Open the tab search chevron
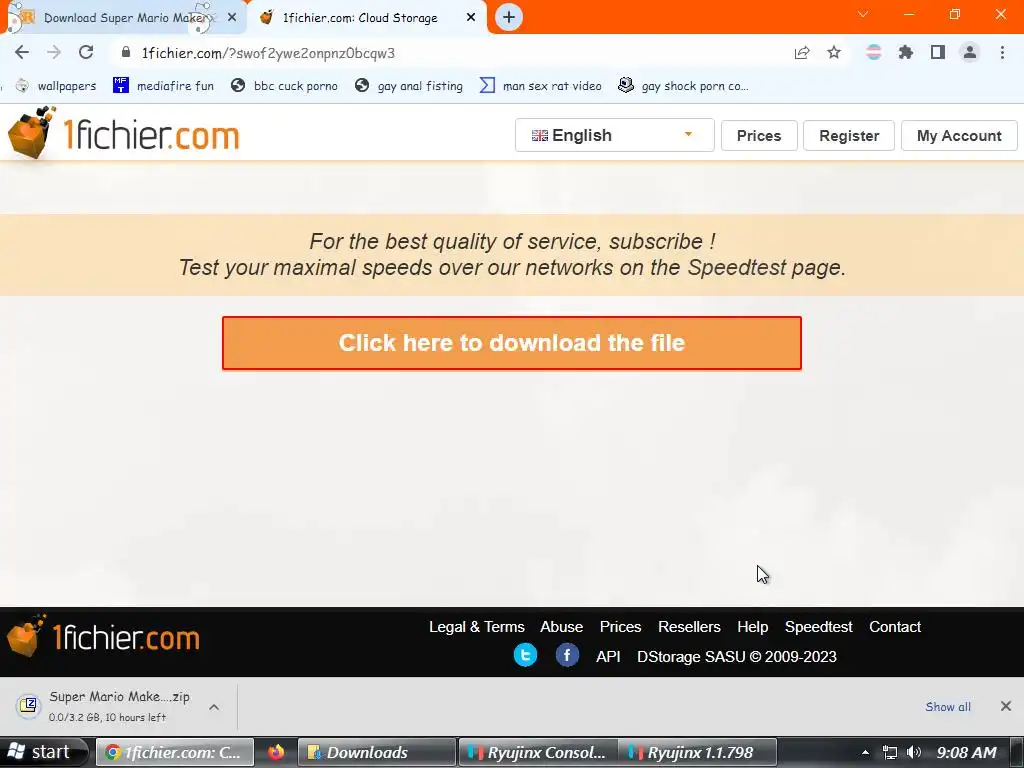The height and width of the screenshot is (768, 1024). pos(863,14)
